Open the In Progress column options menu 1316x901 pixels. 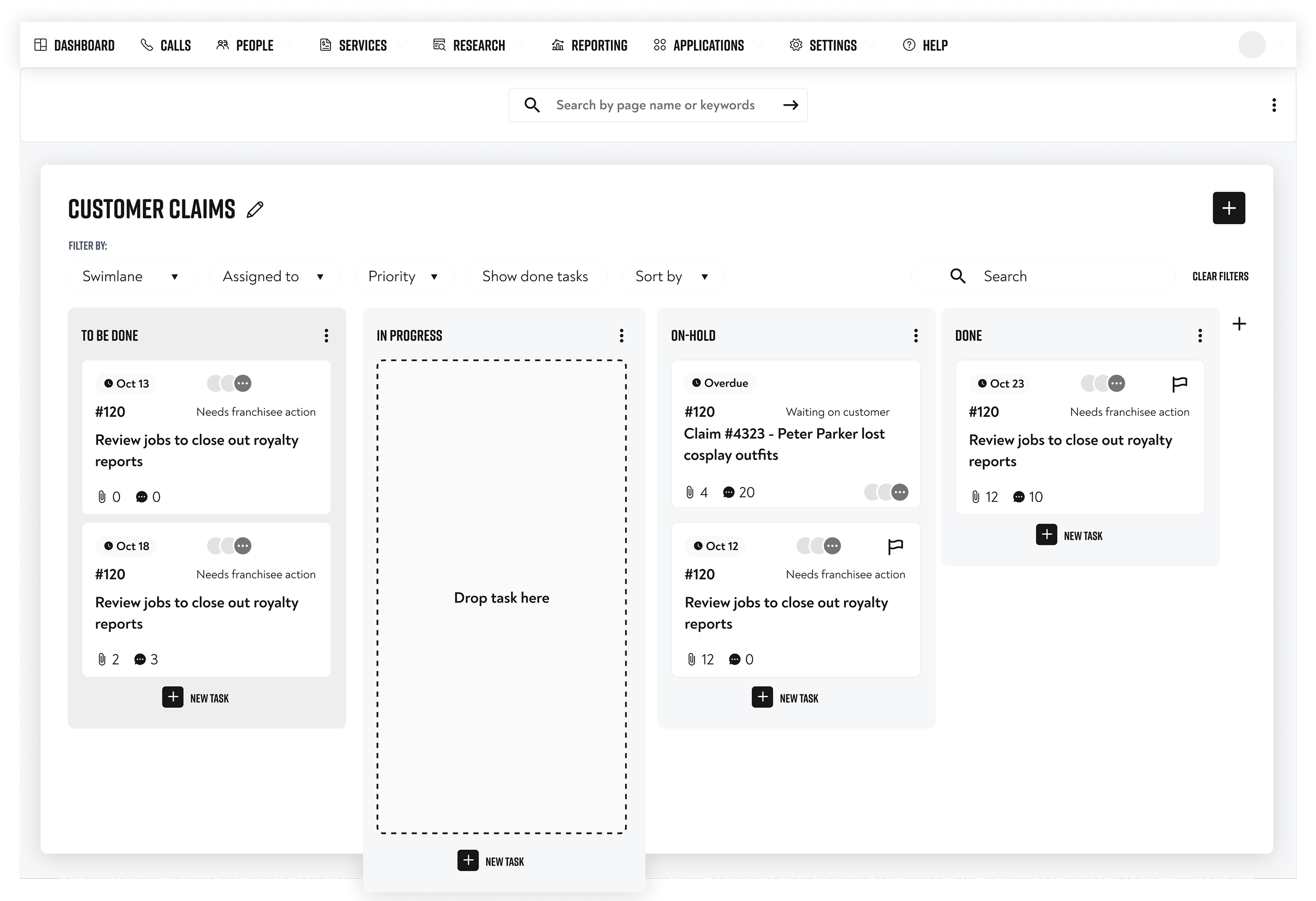click(621, 336)
